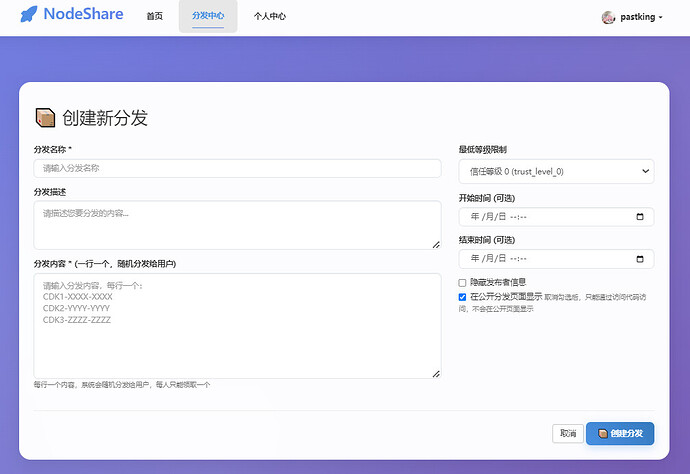Click the 分发内容 field label
690x474 pixels.
click(x=105, y=264)
